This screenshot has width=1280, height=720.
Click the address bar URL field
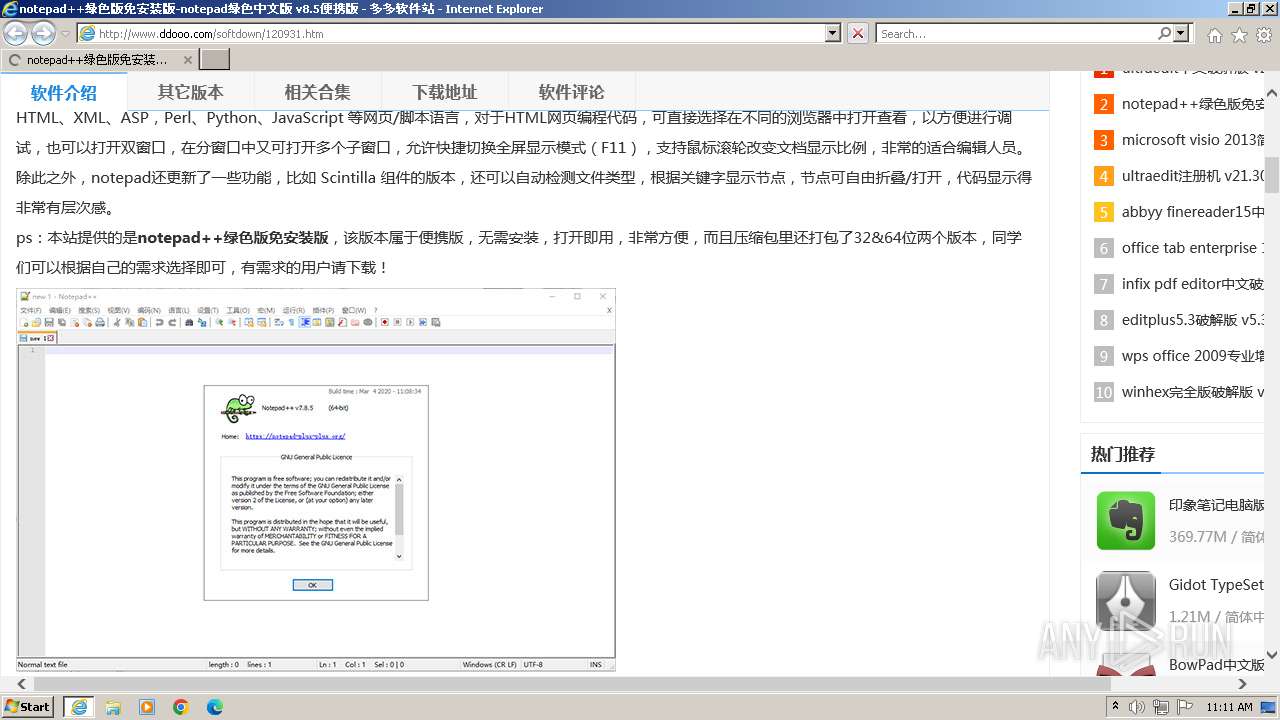point(450,33)
